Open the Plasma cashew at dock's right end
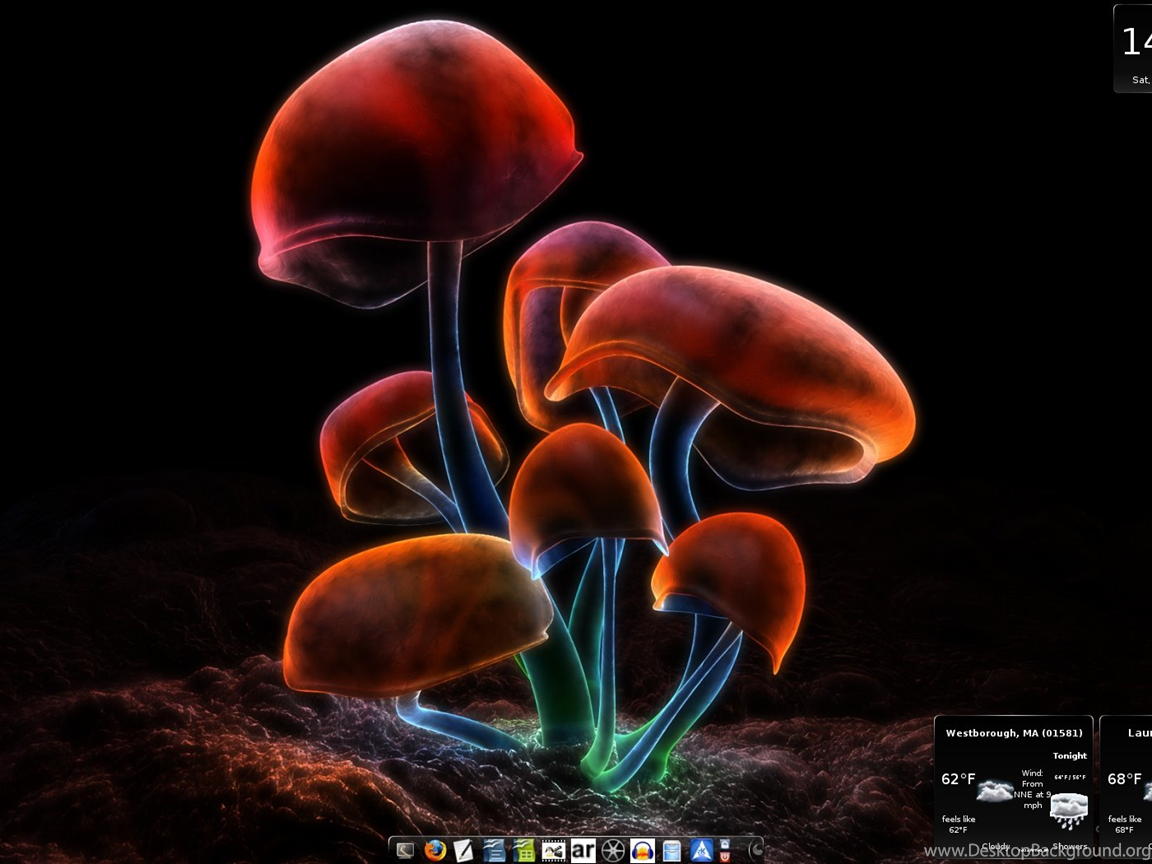This screenshot has height=864, width=1152. (754, 850)
